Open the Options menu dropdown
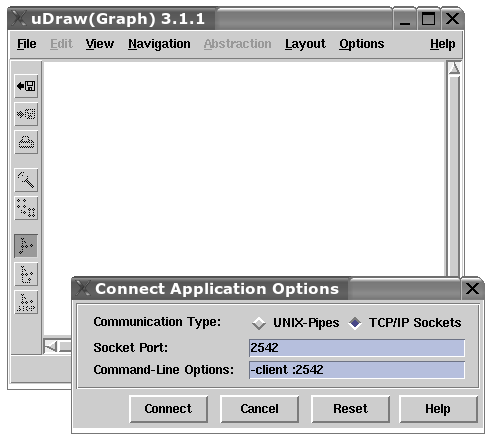The height and width of the screenshot is (441, 491). [x=362, y=44]
